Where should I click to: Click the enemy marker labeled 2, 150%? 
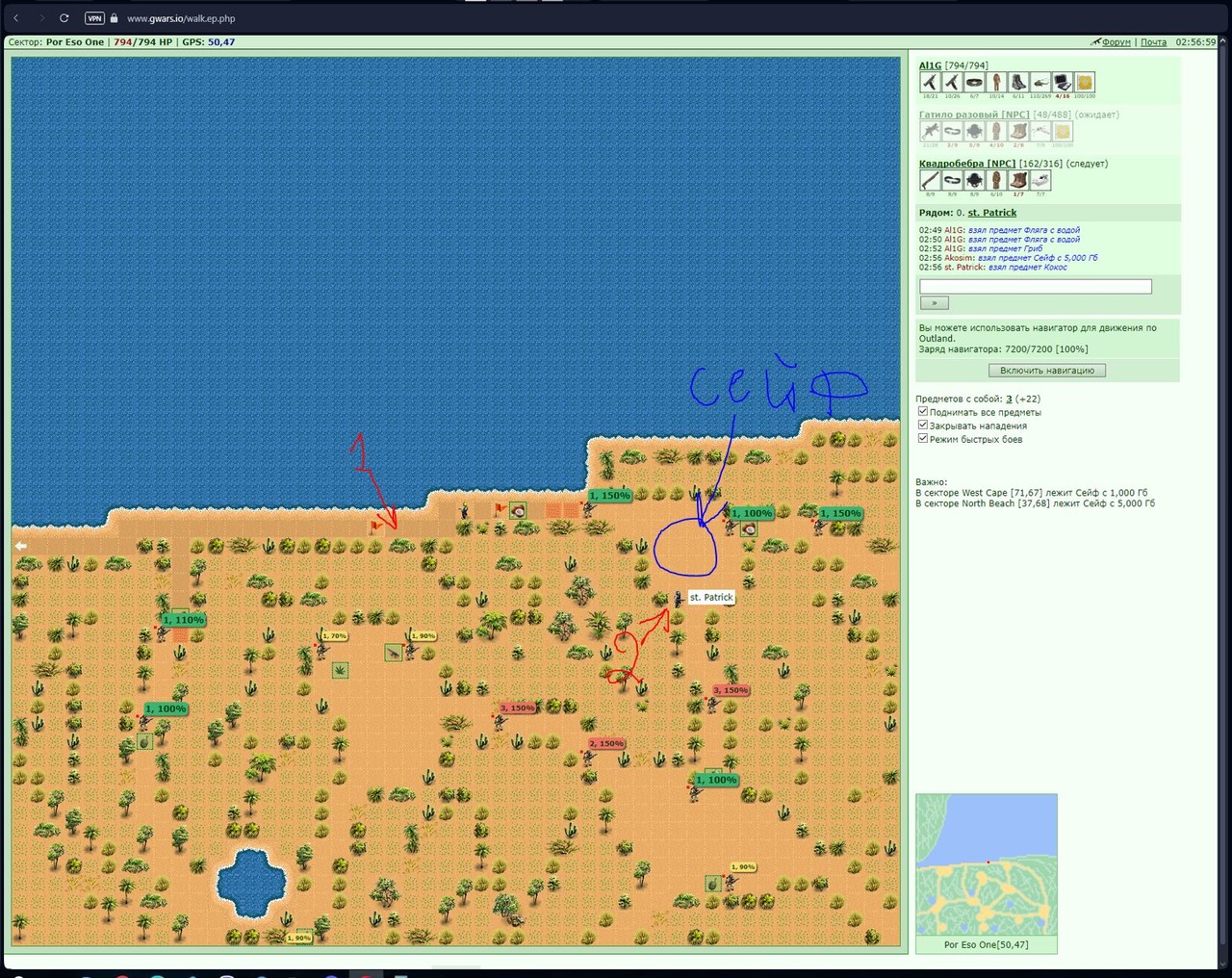click(x=606, y=743)
